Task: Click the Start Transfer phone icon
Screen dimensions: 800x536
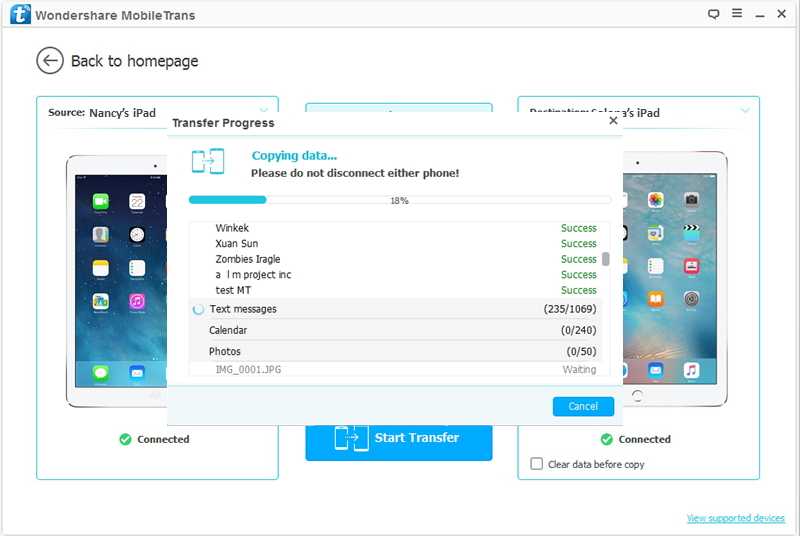Action: click(352, 438)
